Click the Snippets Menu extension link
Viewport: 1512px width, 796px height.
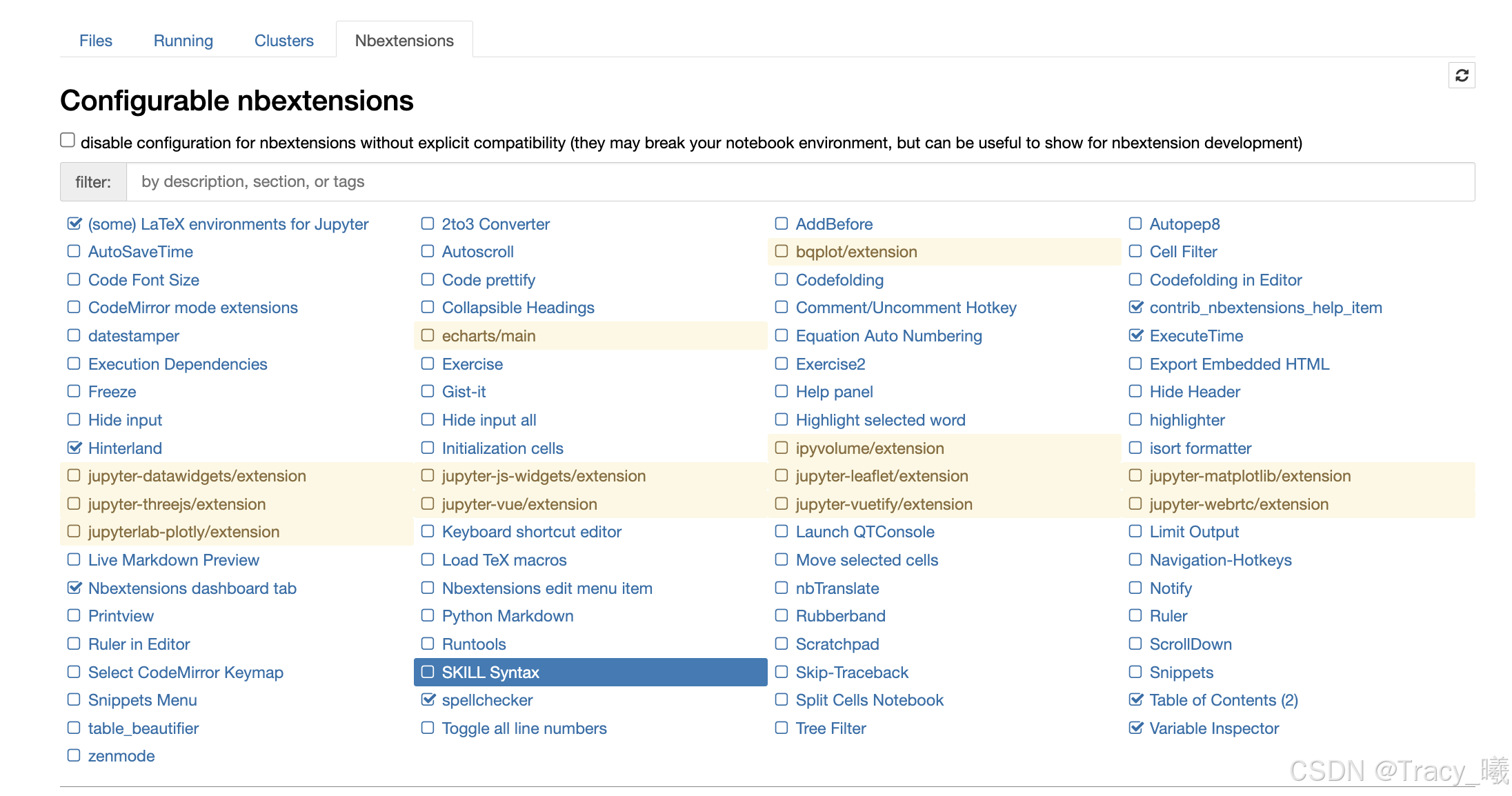[x=143, y=700]
